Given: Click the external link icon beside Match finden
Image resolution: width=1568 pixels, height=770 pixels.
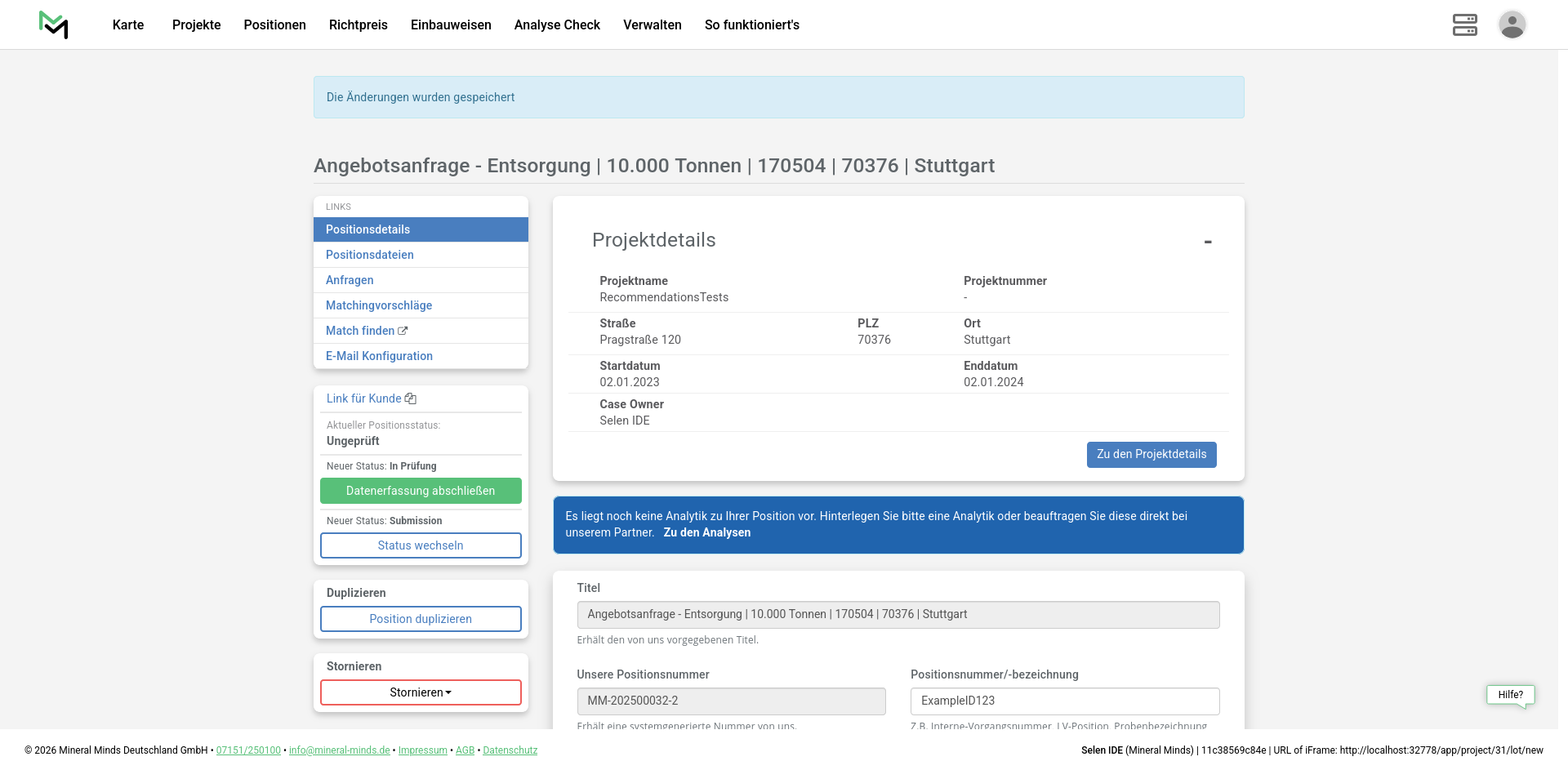Looking at the screenshot, I should (403, 331).
